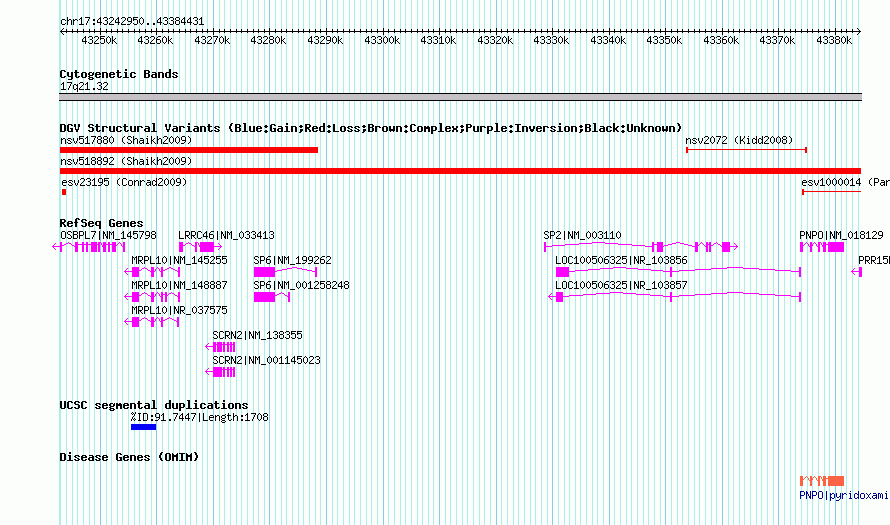Select the LOC100506325|NR_103856 transcript glyph
The height and width of the screenshot is (525, 890).
click(x=678, y=272)
